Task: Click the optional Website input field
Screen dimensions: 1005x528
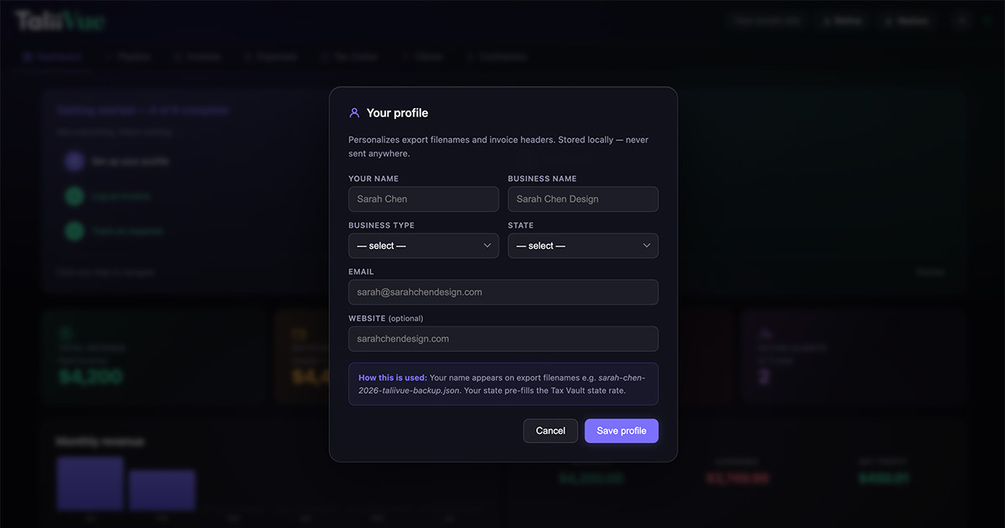Action: (x=503, y=339)
